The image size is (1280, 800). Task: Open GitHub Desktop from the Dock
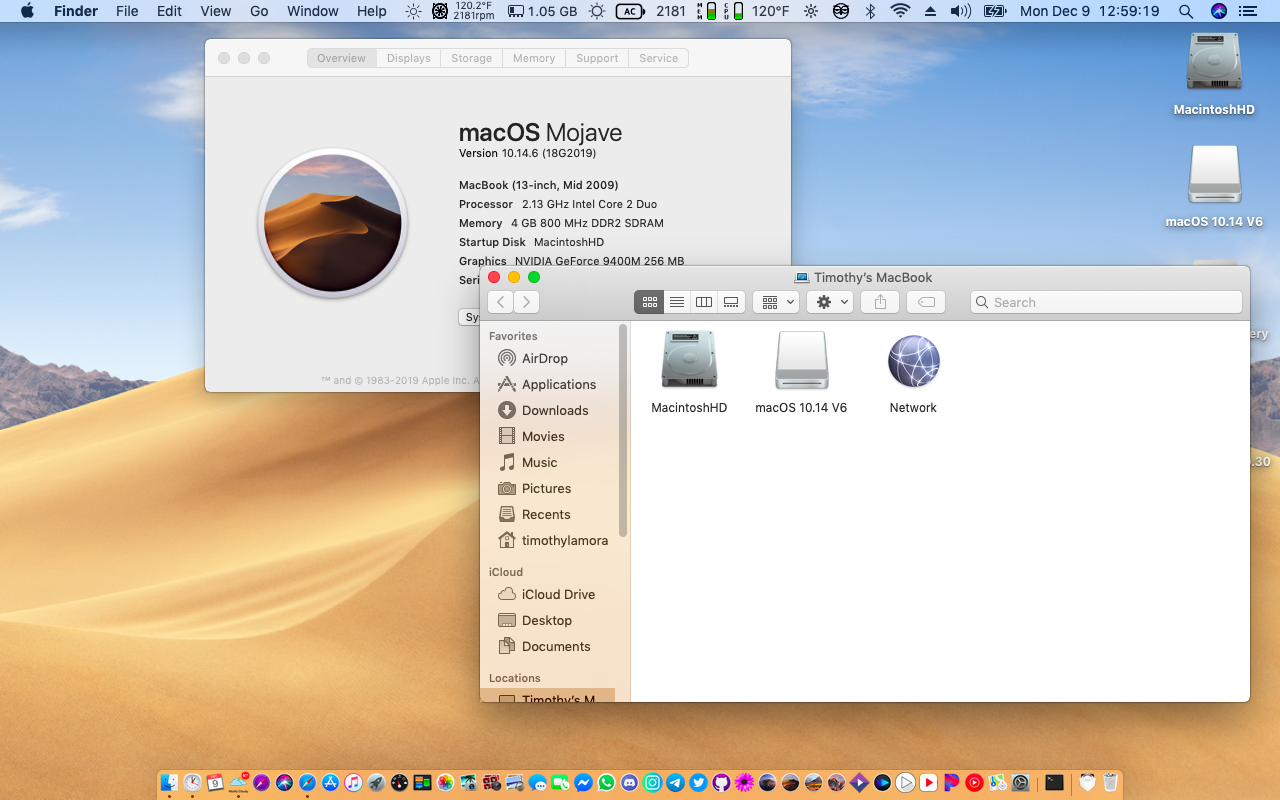721,783
